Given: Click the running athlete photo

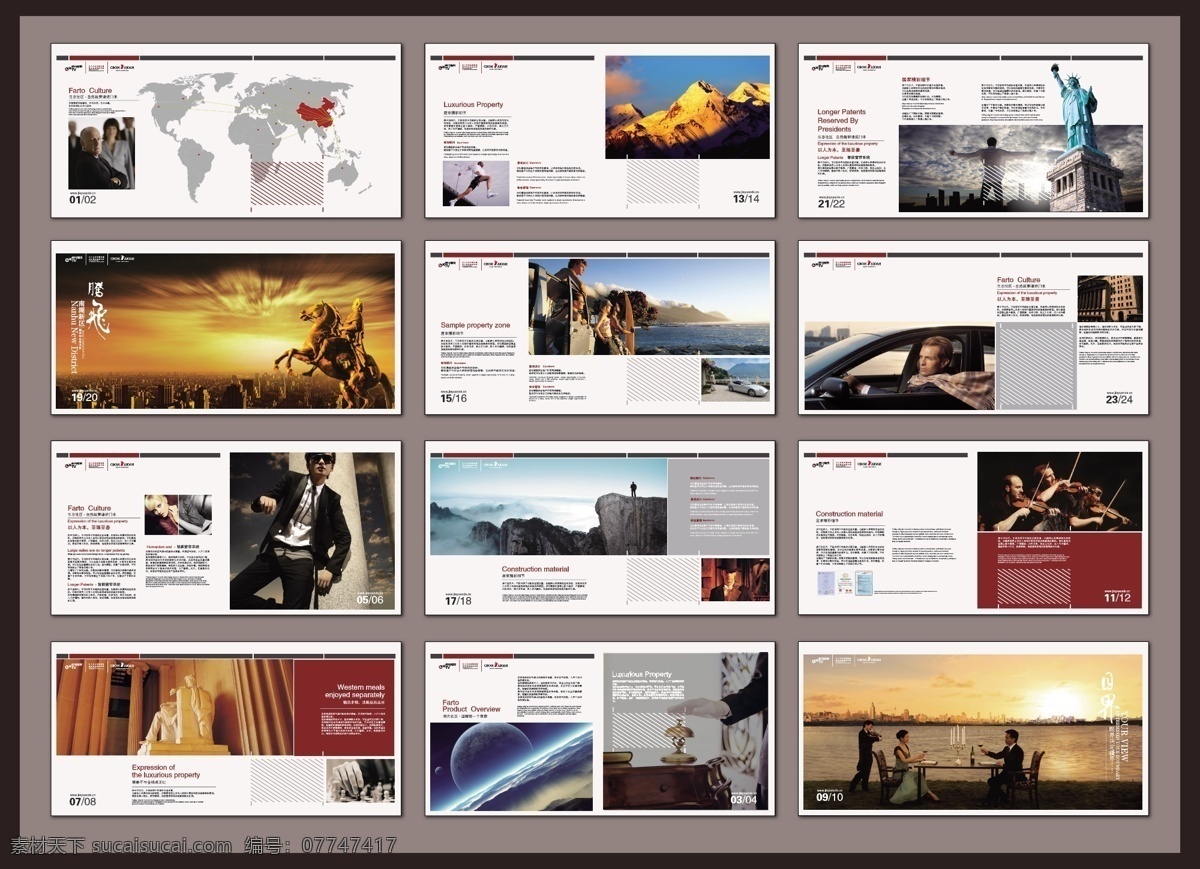Looking at the screenshot, I should (476, 183).
